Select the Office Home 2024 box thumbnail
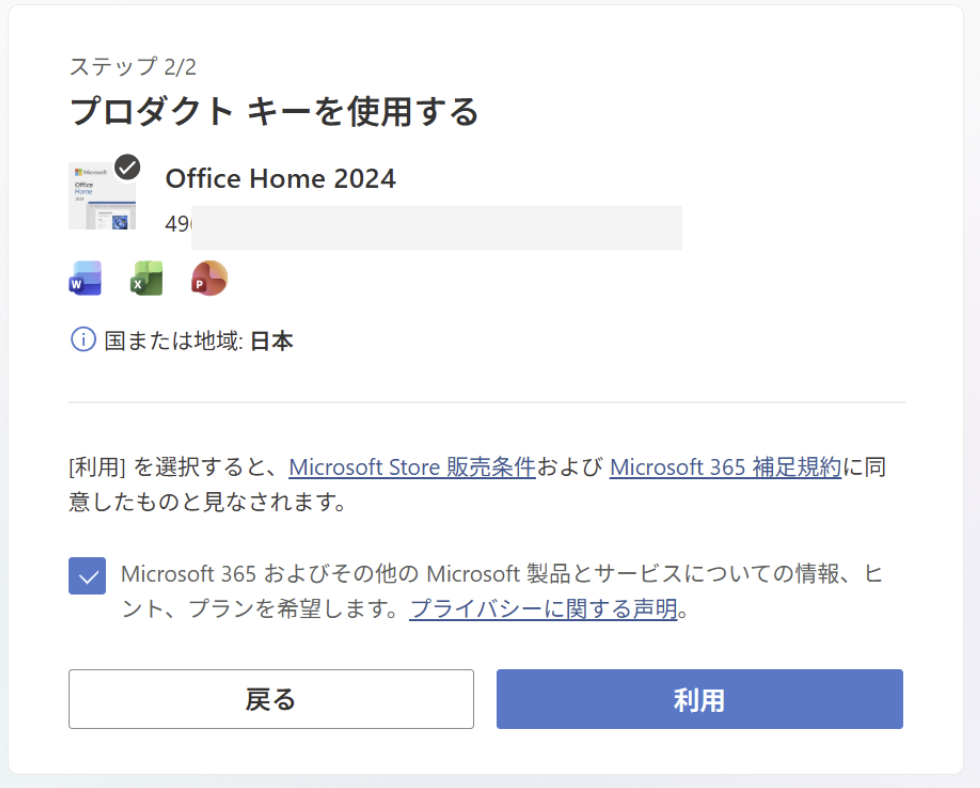This screenshot has height=788, width=980. pos(101,197)
